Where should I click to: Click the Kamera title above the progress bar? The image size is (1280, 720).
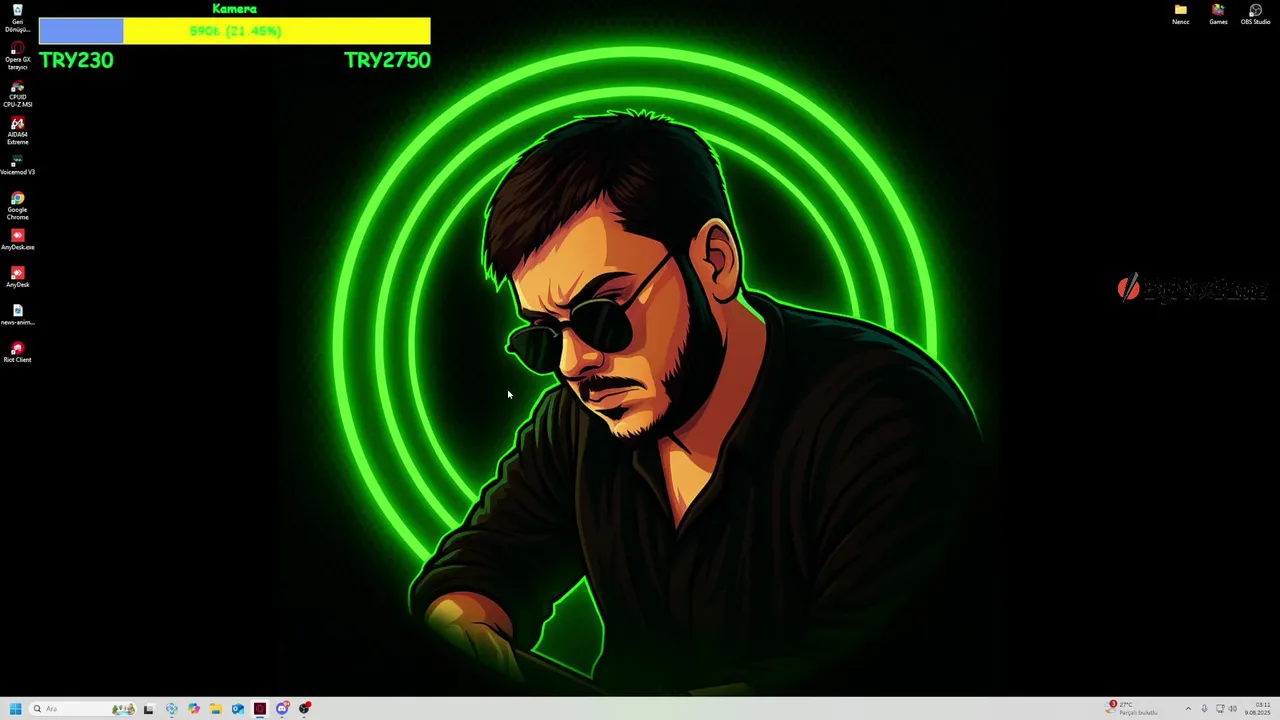pyautogui.click(x=235, y=9)
